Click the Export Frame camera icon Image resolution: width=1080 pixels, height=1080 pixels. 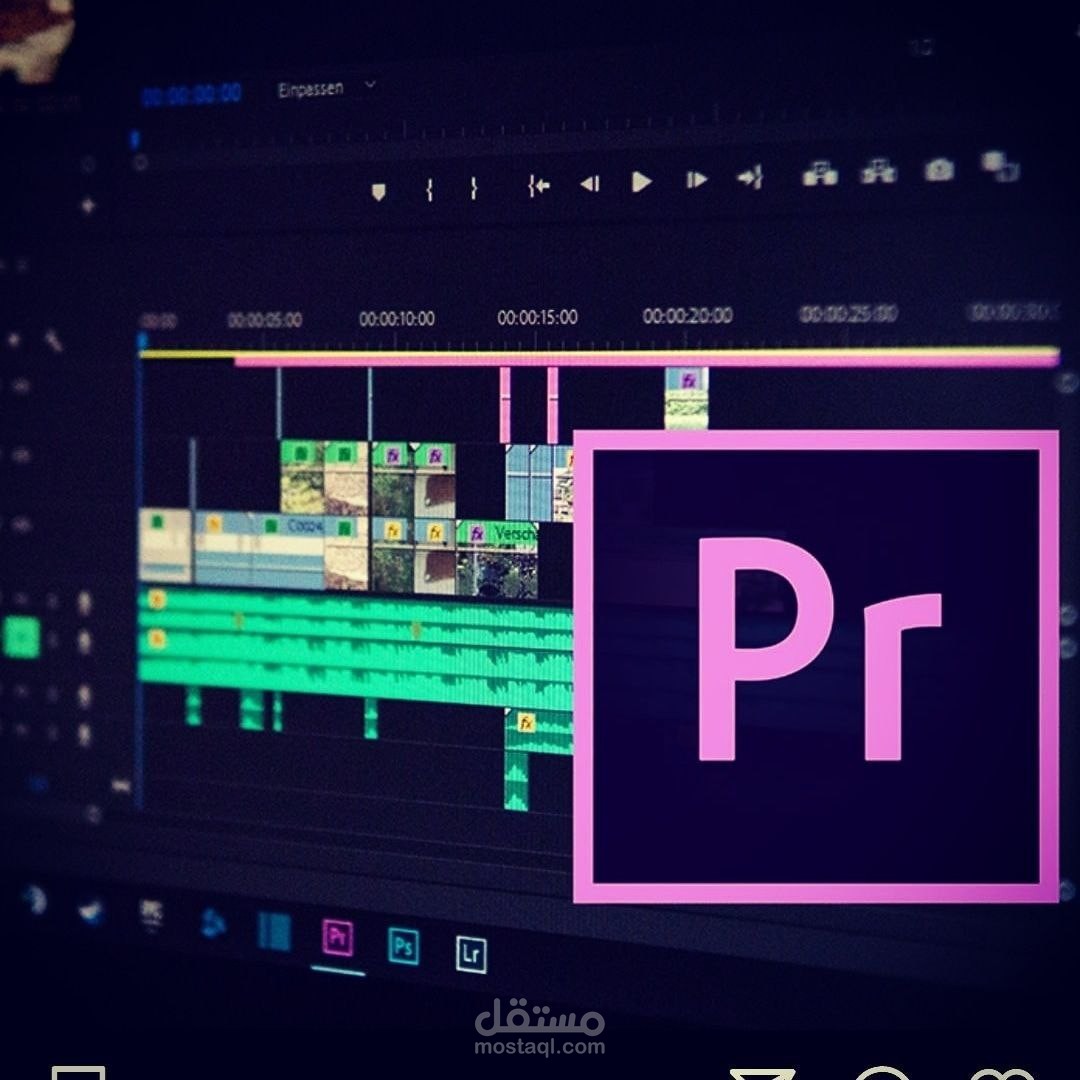click(939, 169)
